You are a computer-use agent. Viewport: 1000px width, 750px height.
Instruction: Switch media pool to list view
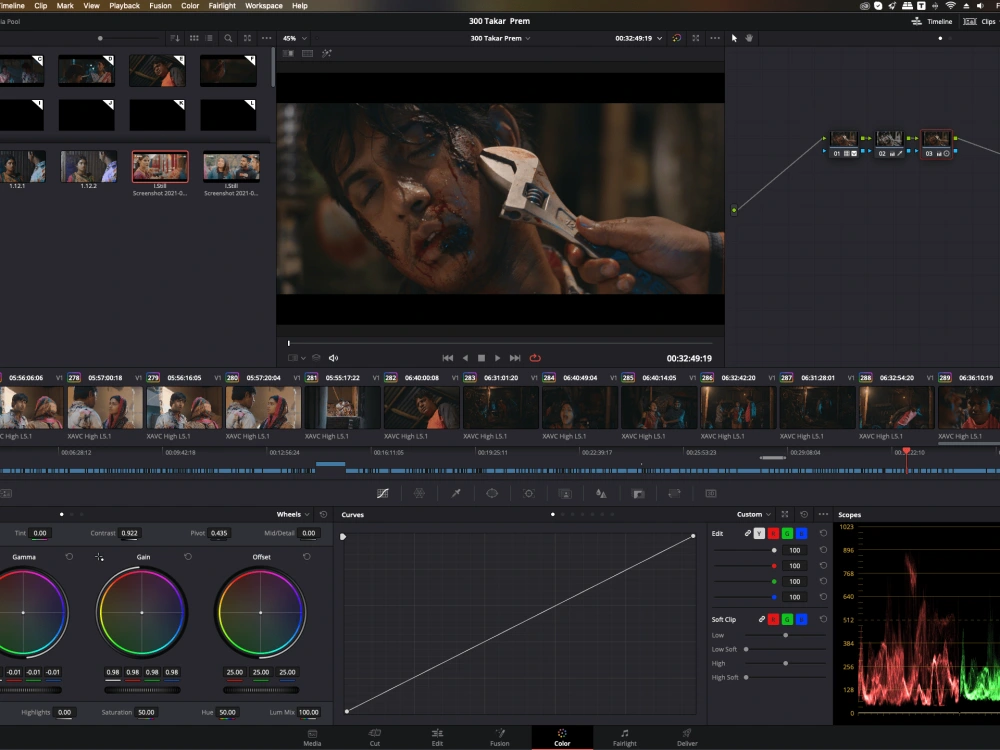coord(209,38)
